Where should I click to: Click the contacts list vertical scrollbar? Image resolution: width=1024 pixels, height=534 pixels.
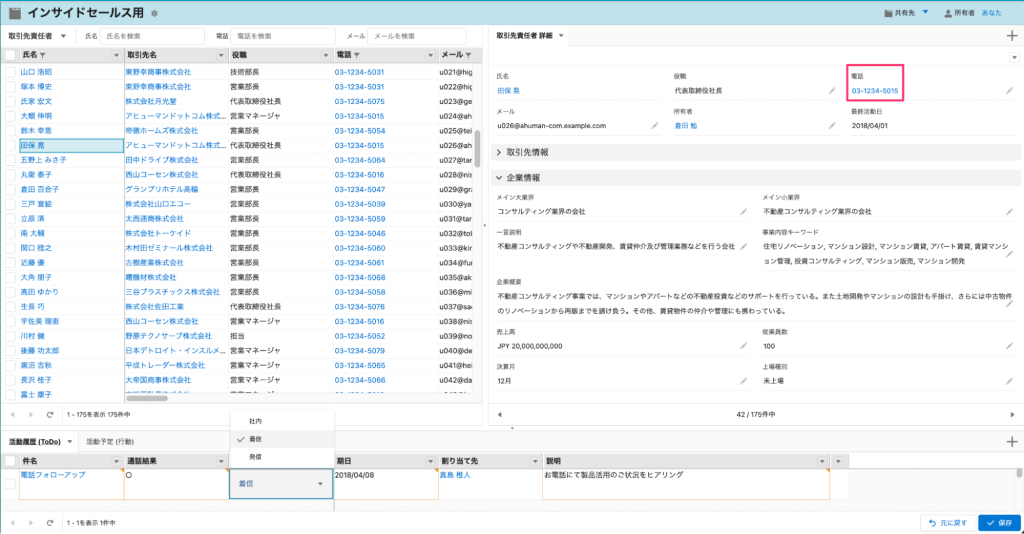[477, 148]
